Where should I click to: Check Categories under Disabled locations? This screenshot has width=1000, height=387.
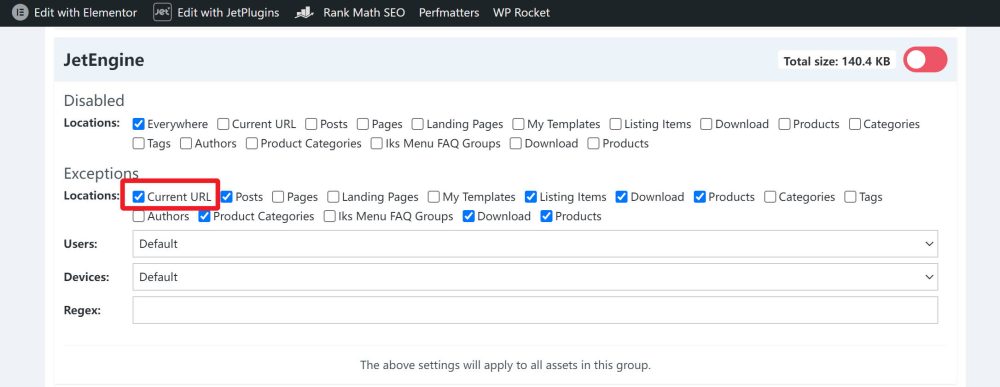tap(855, 124)
